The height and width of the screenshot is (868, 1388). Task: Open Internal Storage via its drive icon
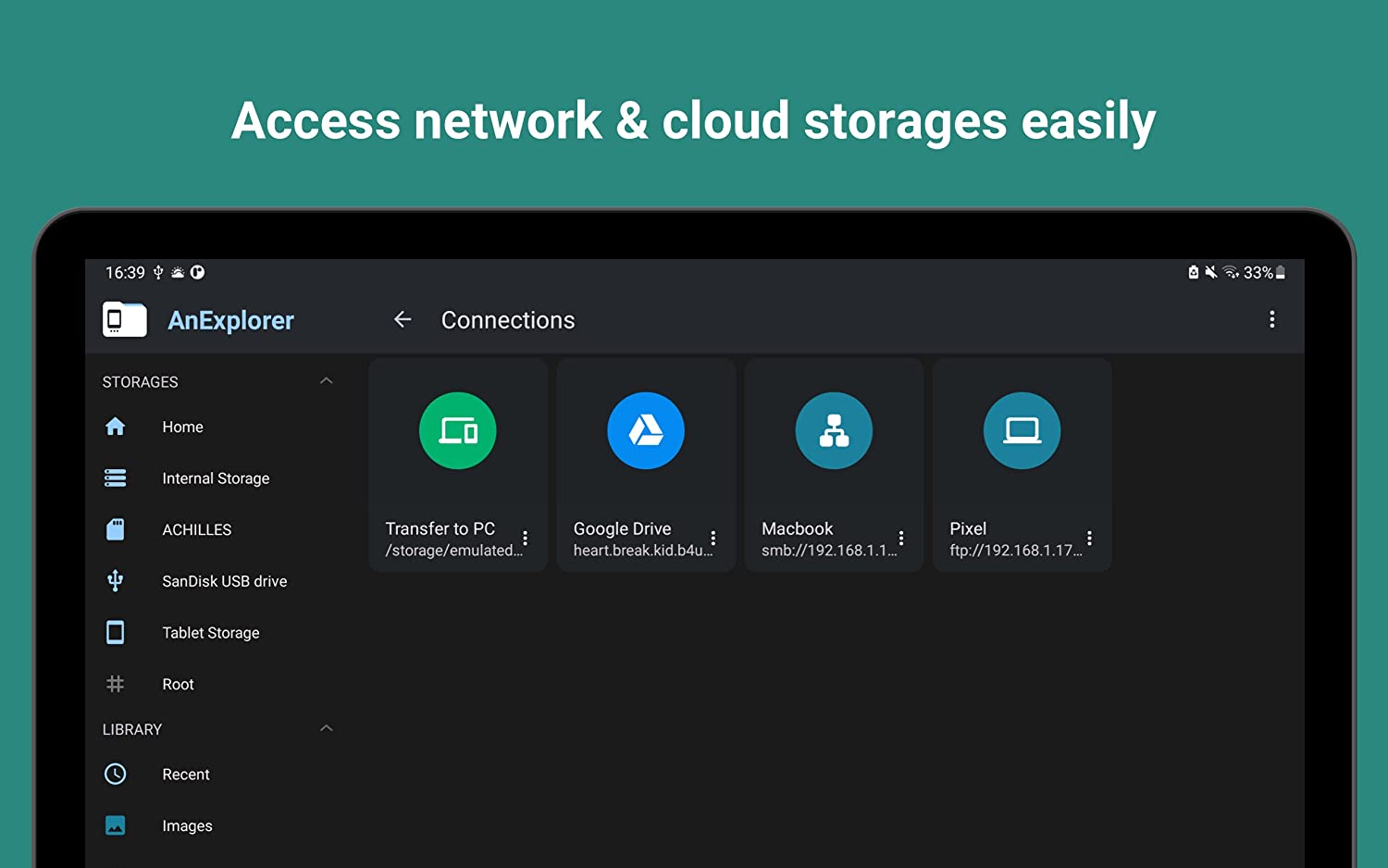pos(115,477)
